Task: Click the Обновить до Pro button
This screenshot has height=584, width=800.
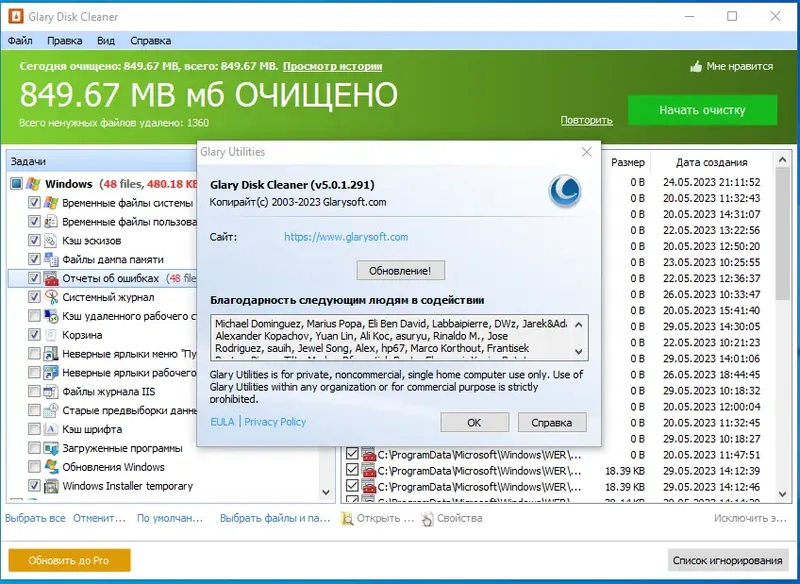Action: click(69, 560)
